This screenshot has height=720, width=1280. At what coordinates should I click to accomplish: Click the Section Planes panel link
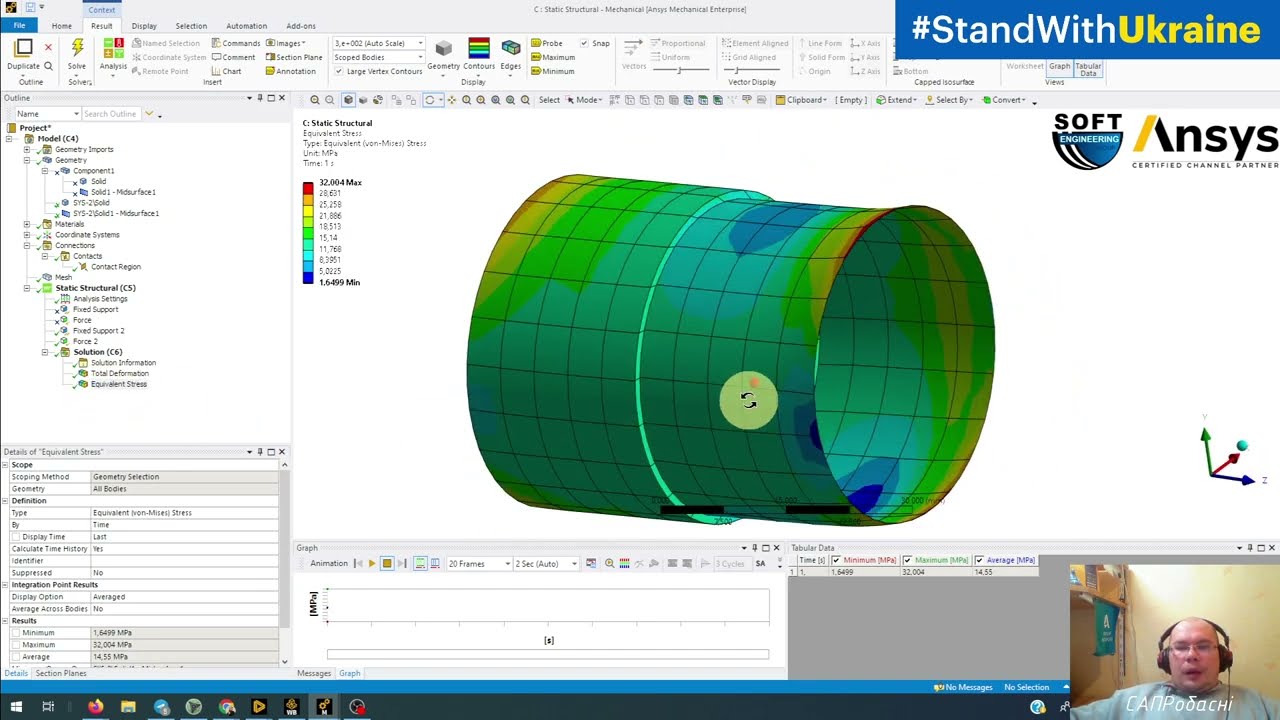click(x=61, y=673)
